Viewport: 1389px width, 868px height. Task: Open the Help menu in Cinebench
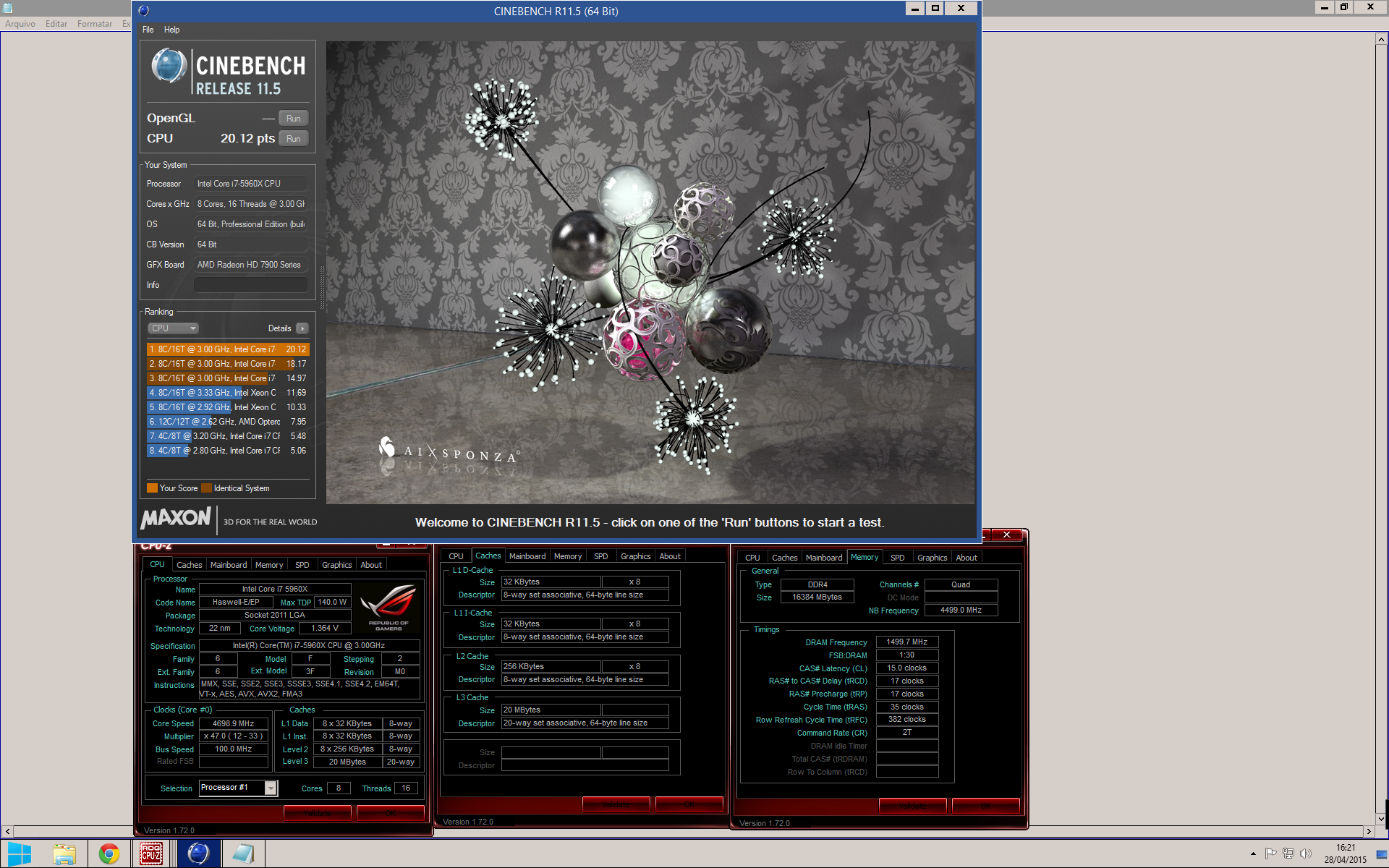[x=171, y=30]
